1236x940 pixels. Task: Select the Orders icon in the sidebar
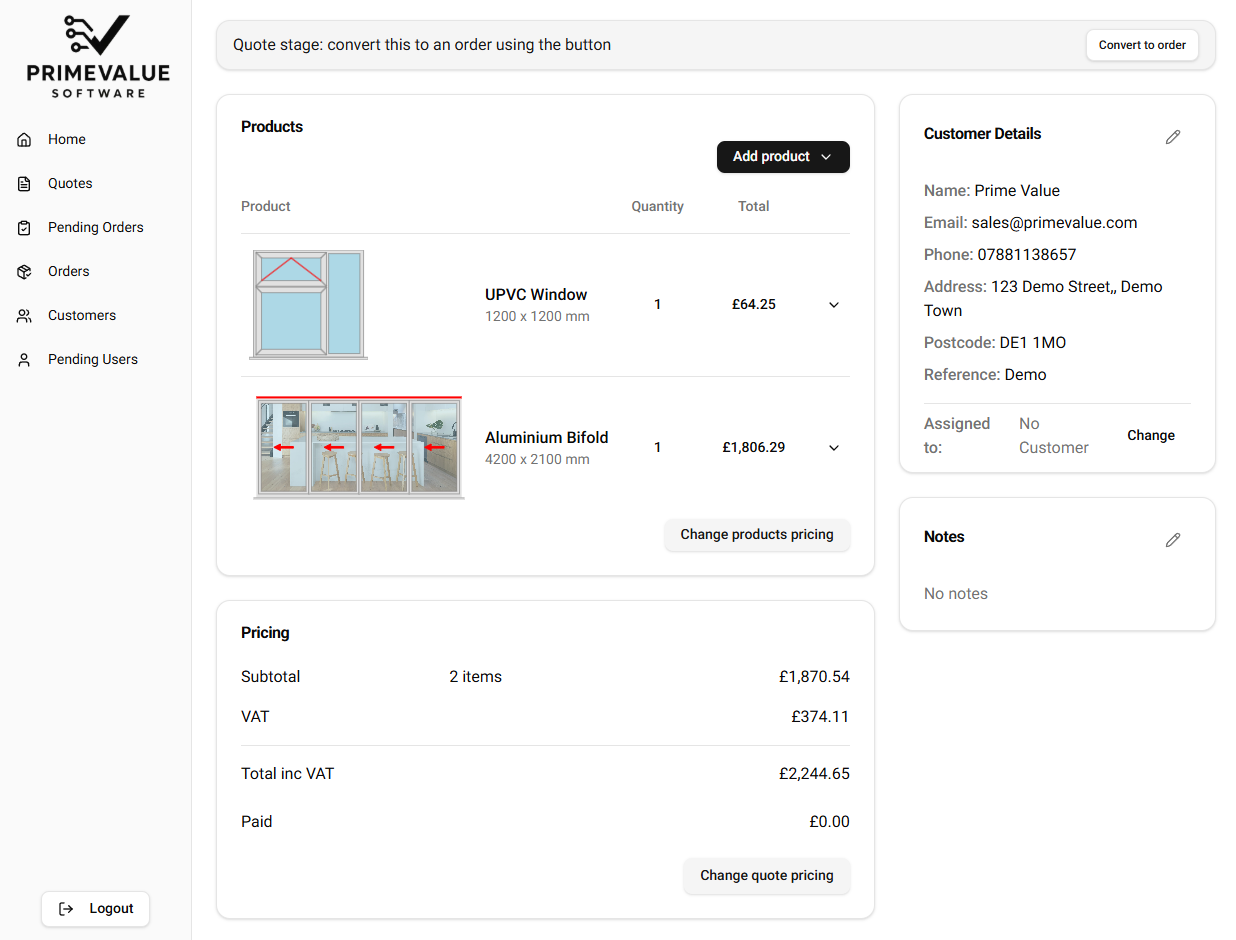click(23, 271)
